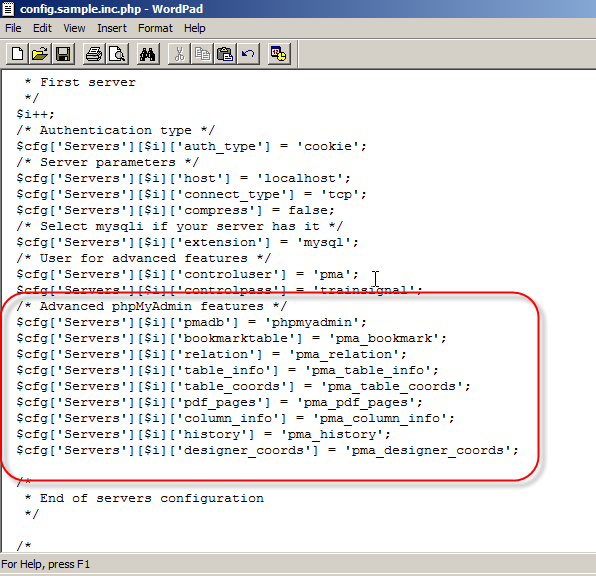
Task: Click the Undo arrow icon
Action: (248, 54)
